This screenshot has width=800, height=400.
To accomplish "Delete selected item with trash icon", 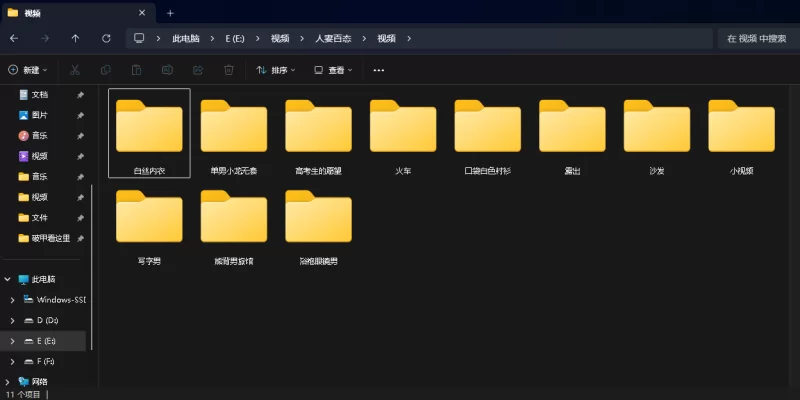I will click(229, 70).
